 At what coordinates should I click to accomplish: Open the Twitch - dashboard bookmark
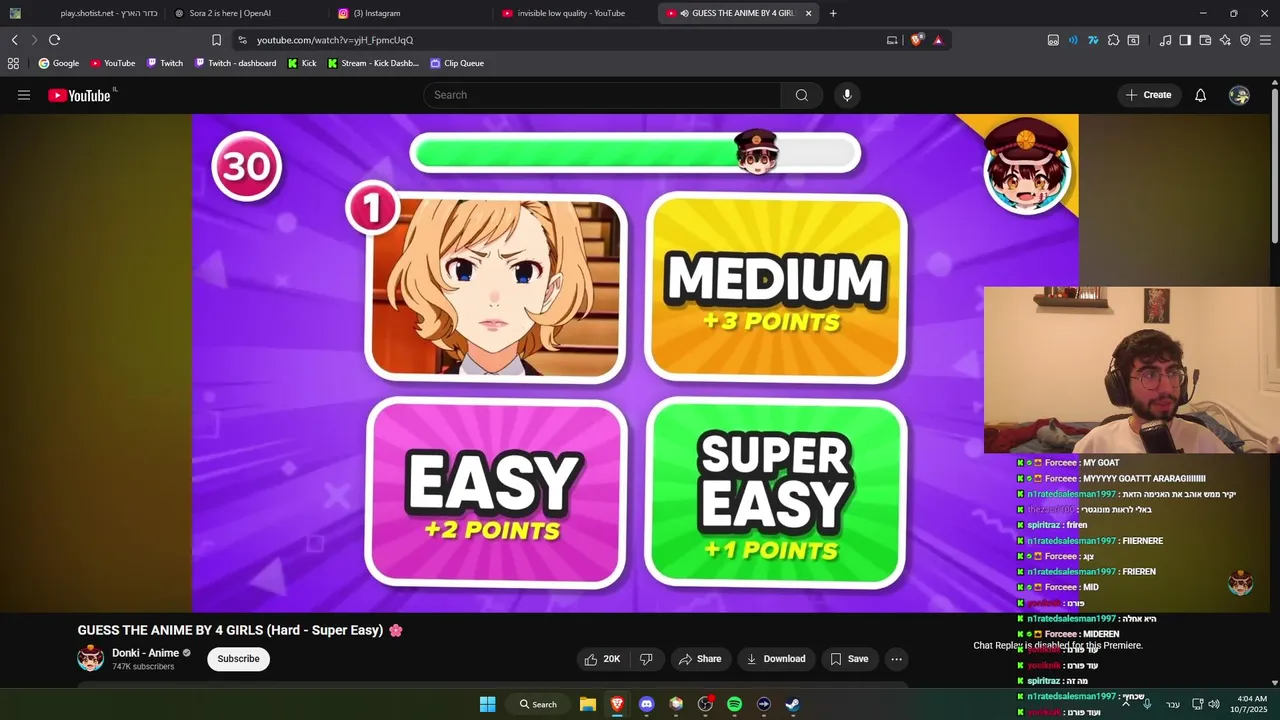coord(235,63)
